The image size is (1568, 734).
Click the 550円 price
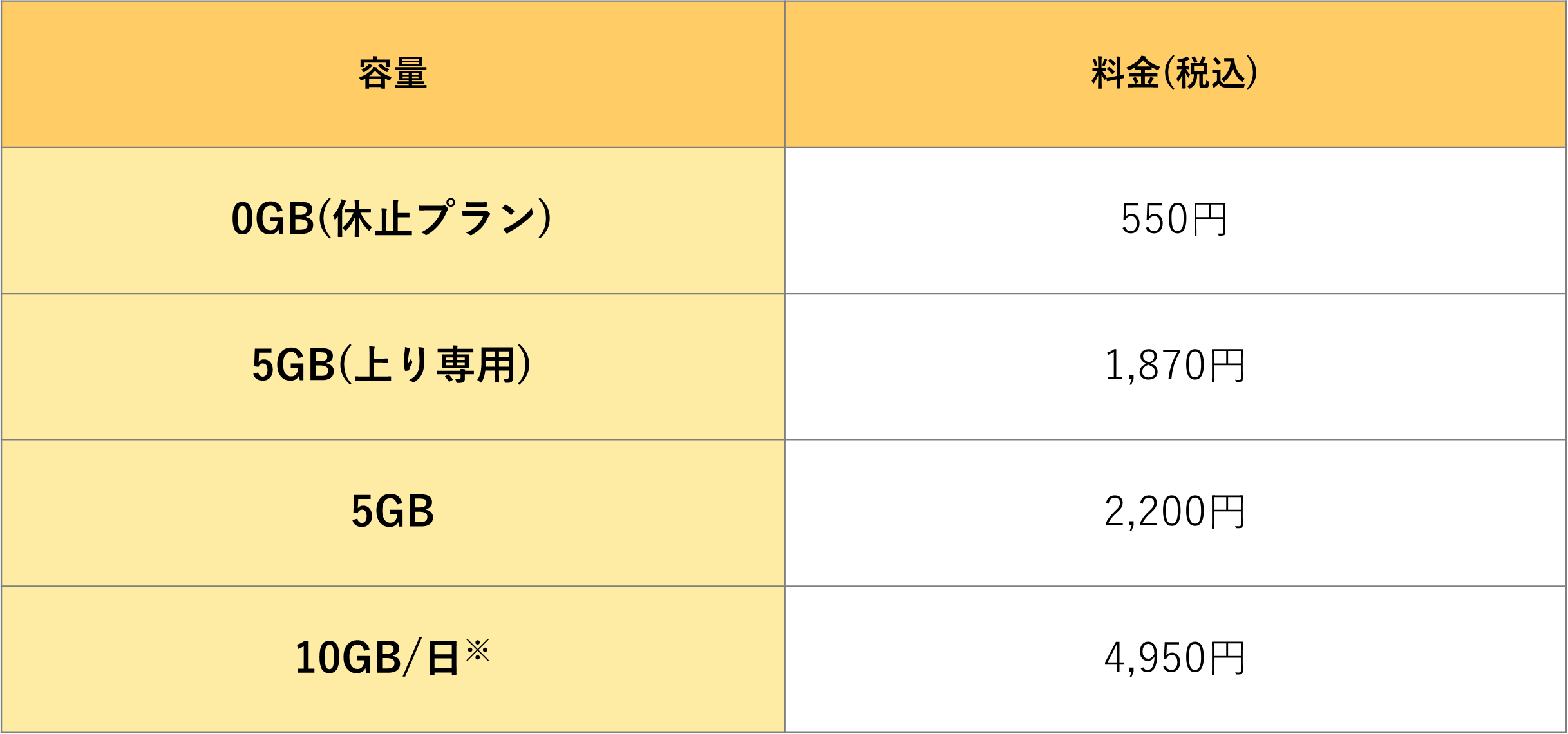point(1174,220)
